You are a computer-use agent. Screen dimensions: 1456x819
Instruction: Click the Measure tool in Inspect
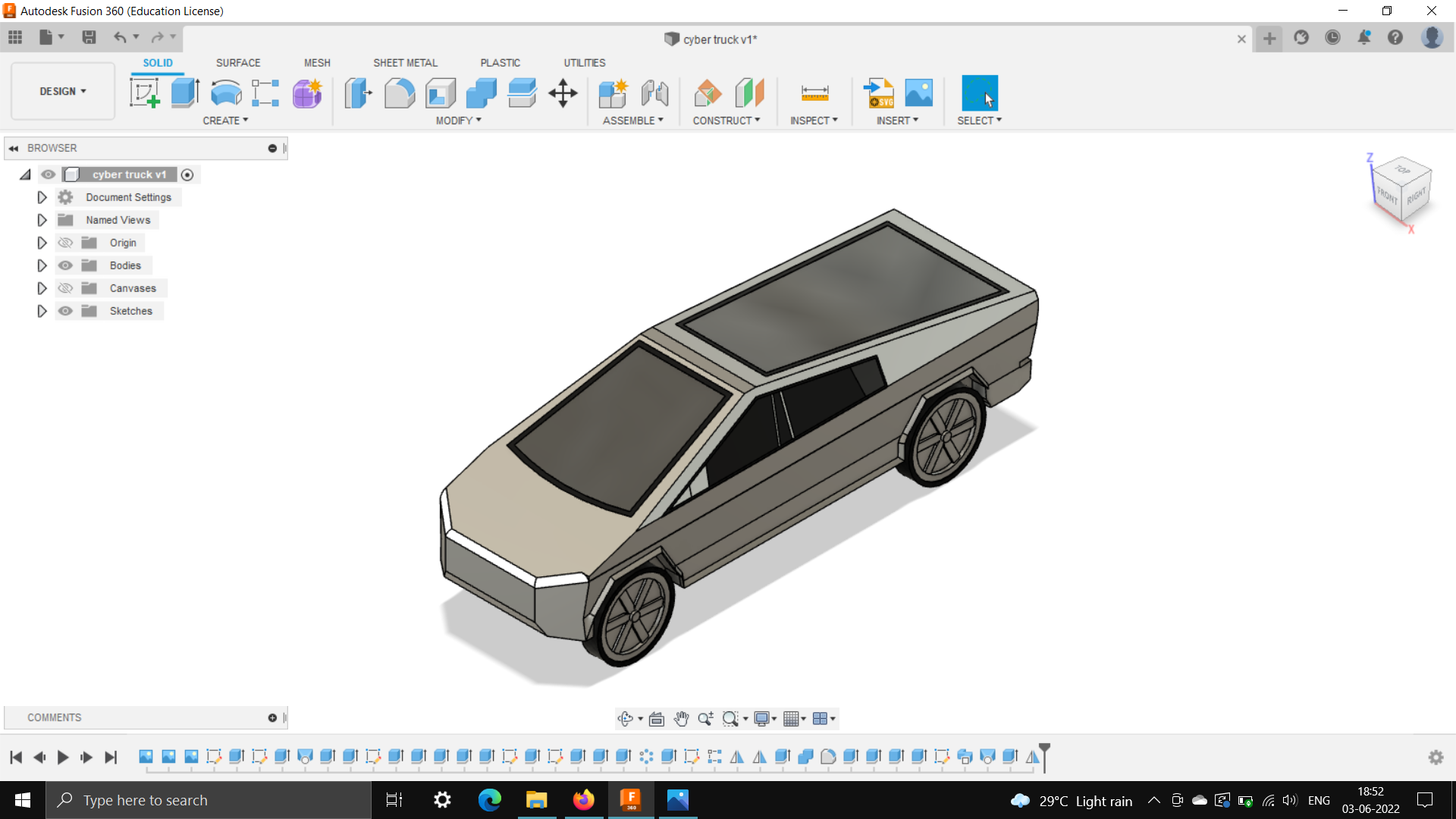point(814,93)
